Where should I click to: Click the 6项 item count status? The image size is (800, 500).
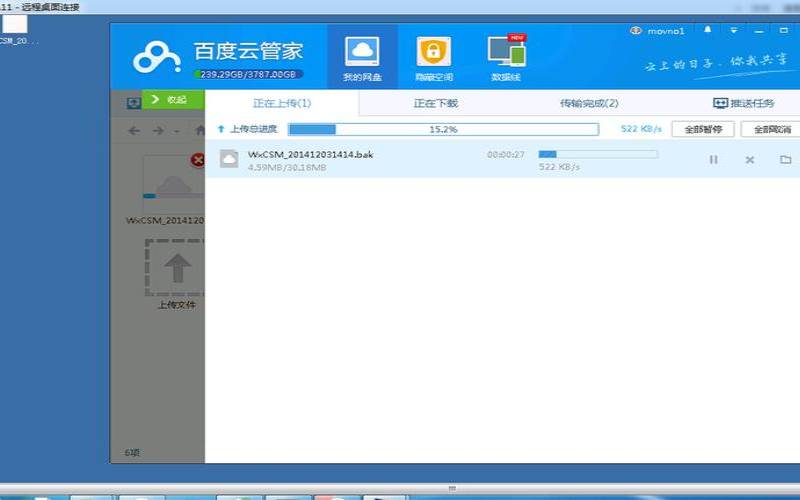pos(132,452)
